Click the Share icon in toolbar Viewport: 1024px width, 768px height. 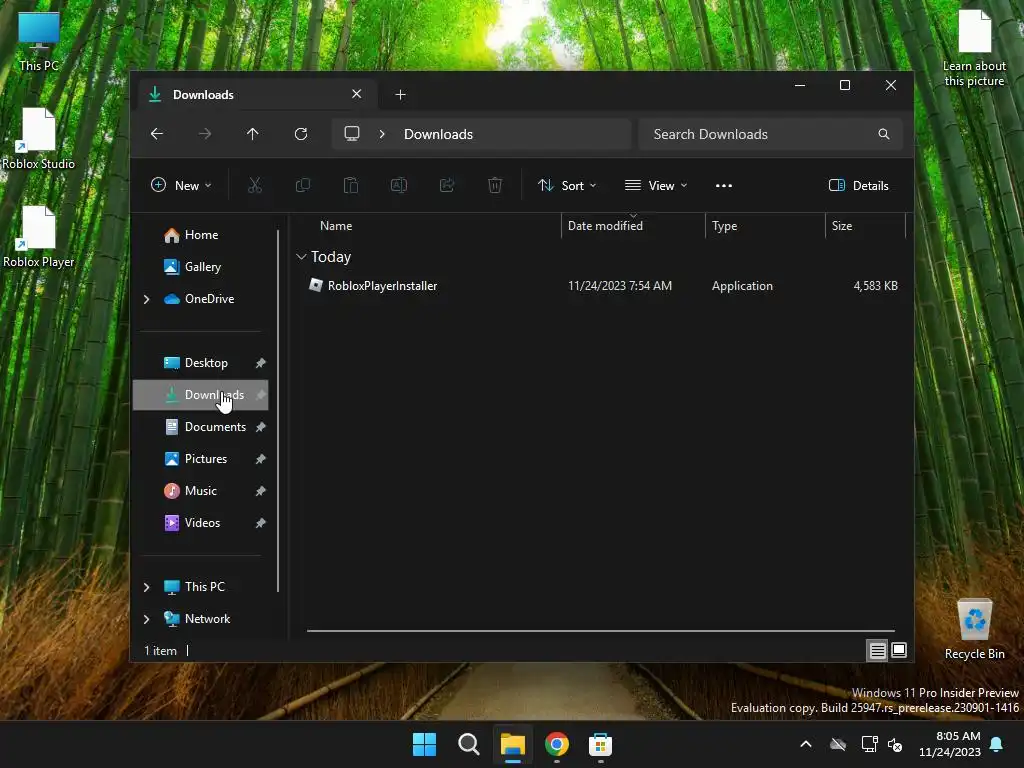(447, 185)
